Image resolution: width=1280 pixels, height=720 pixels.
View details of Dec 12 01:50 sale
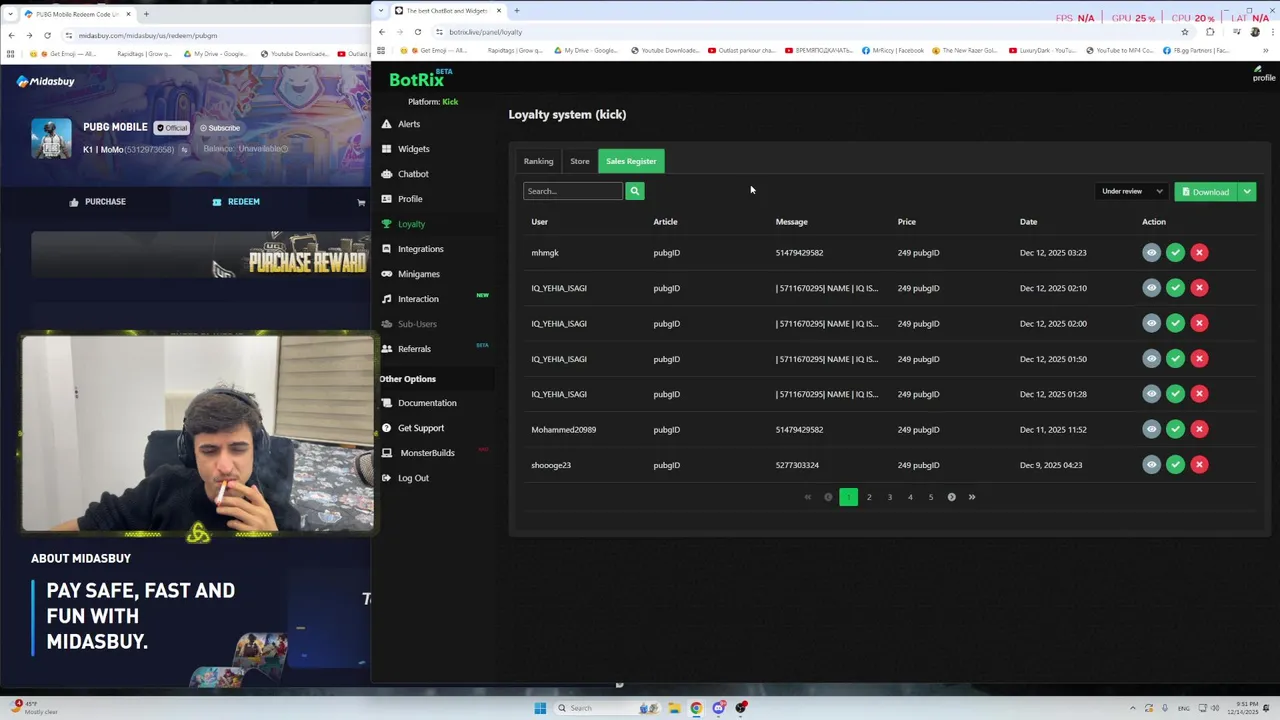click(1151, 359)
